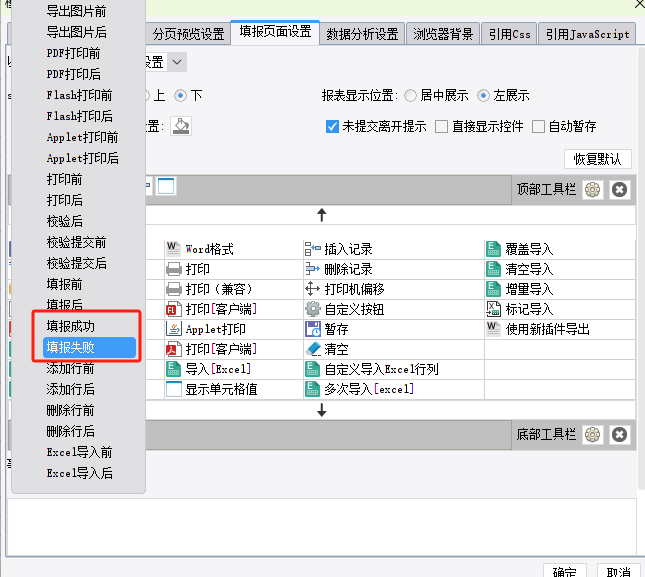
Task: Select 校验提交前 menu entry
Action: click(77, 242)
